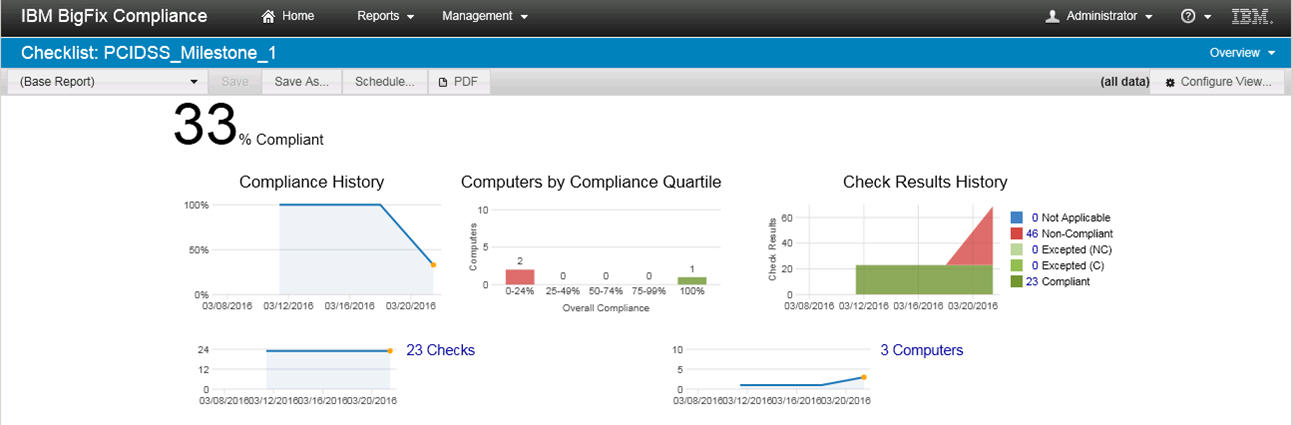Click the Excepted (NC) legend swatch
The width and height of the screenshot is (1293, 425).
(x=1016, y=249)
